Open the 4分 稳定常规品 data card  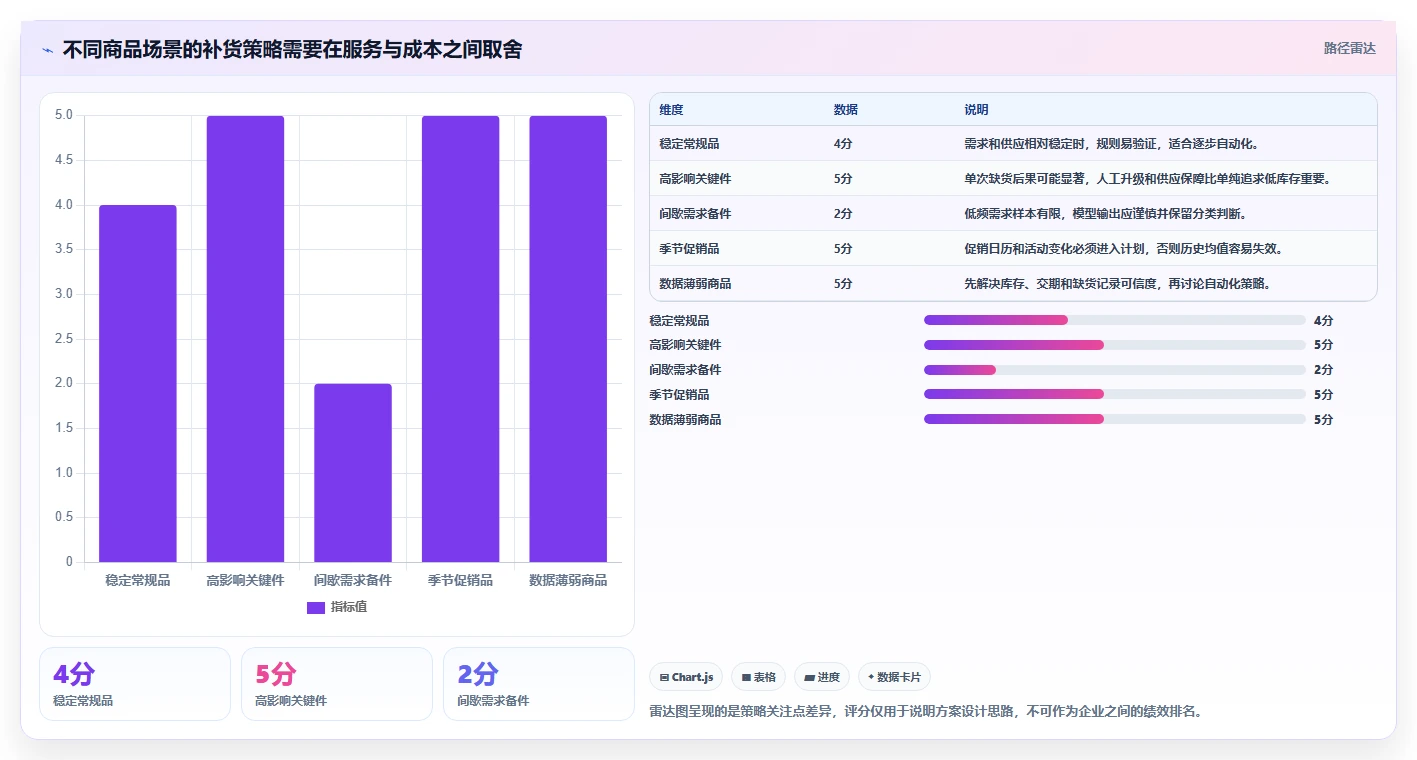[135, 684]
